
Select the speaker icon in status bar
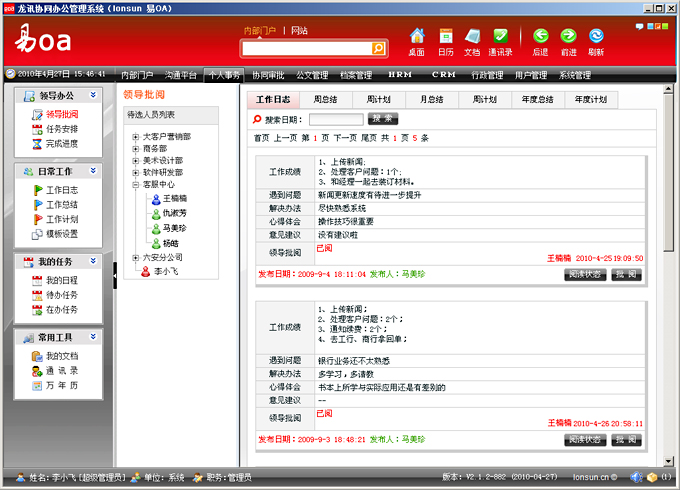click(x=636, y=477)
